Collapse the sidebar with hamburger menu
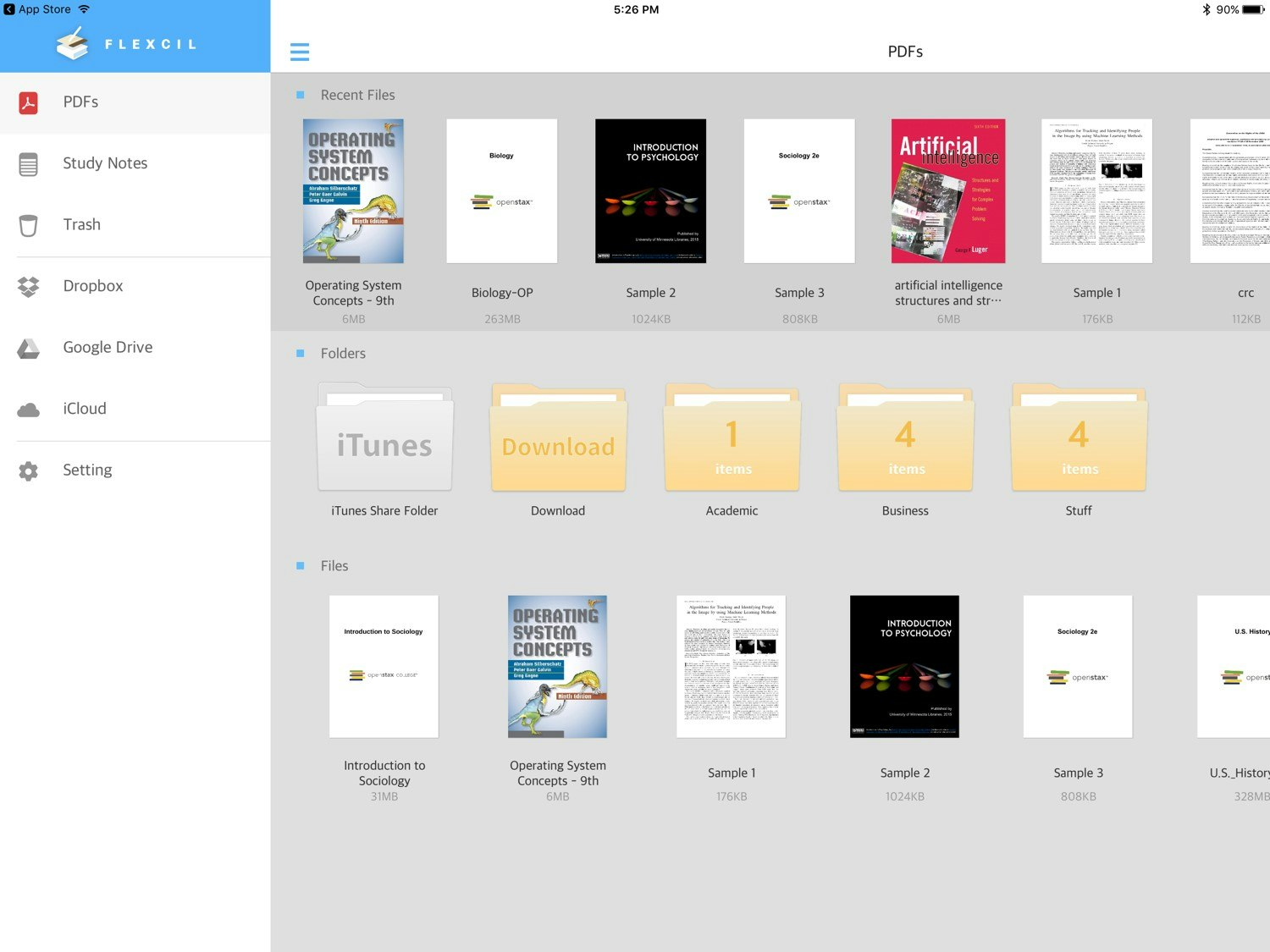 click(x=300, y=52)
